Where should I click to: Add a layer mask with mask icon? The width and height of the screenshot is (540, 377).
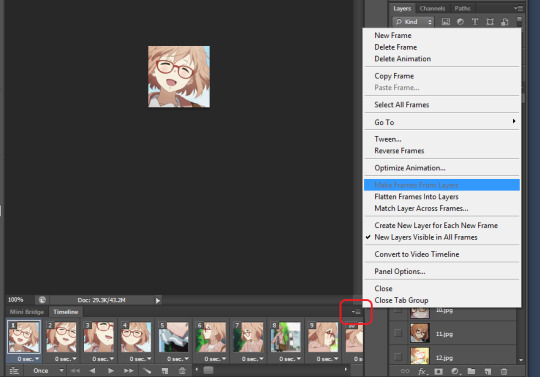coord(438,371)
